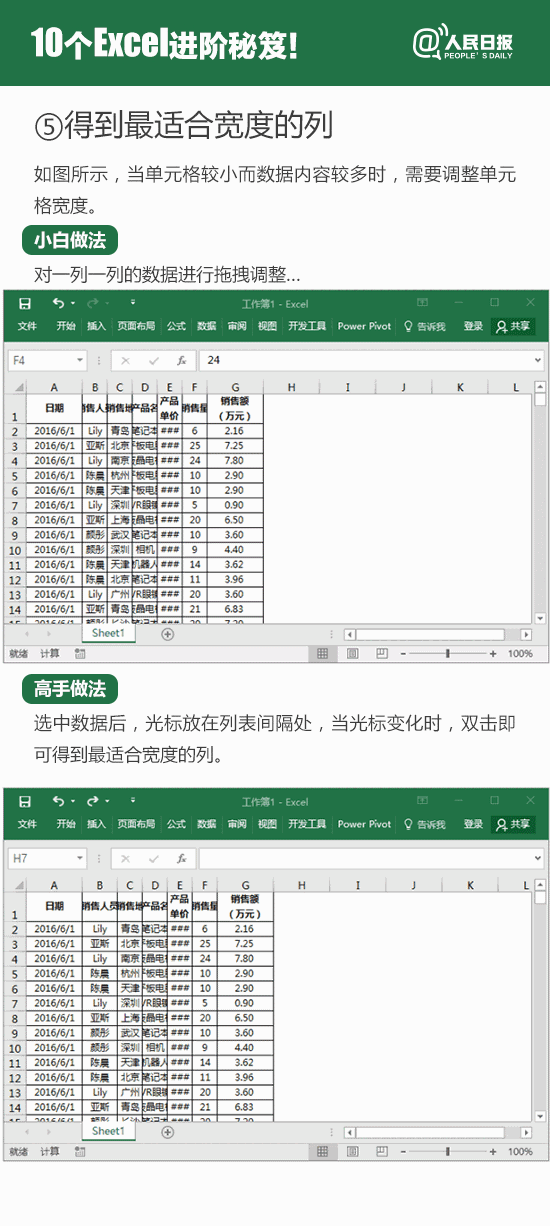Click the formula bar showing 24
550x1226 pixels.
coord(364,360)
